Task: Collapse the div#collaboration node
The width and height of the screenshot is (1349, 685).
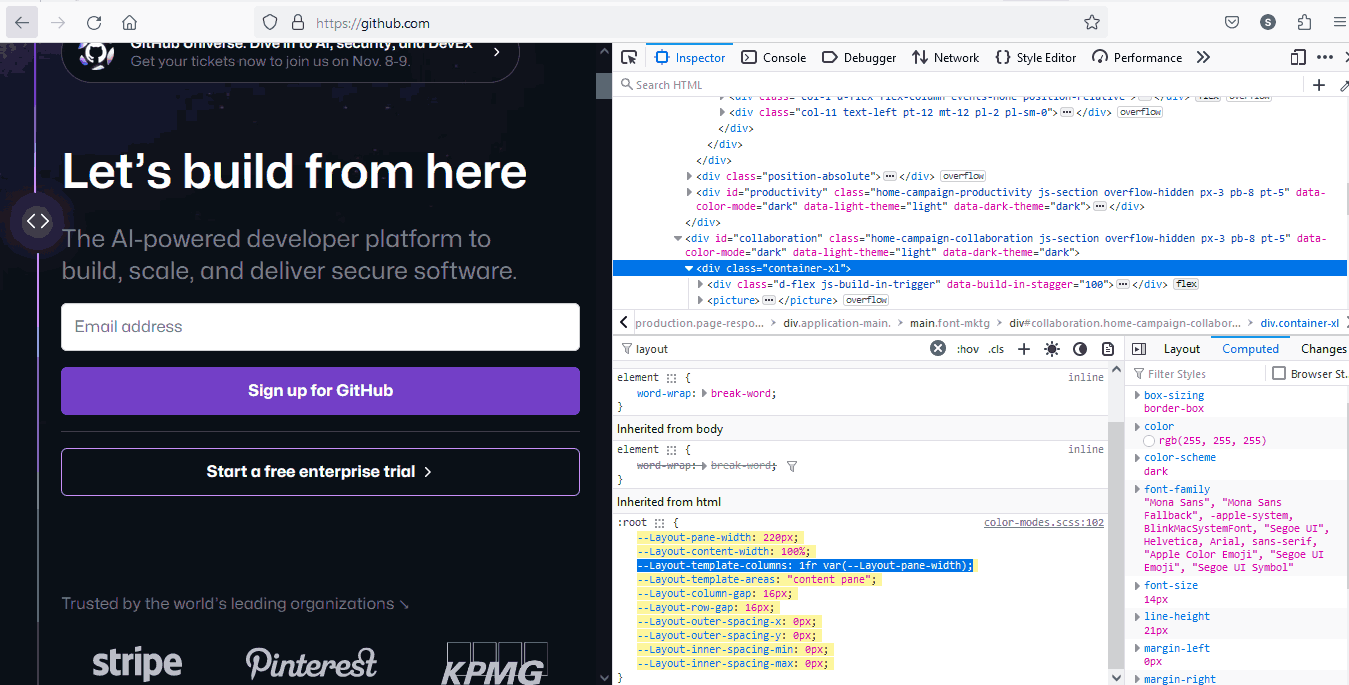Action: point(678,238)
